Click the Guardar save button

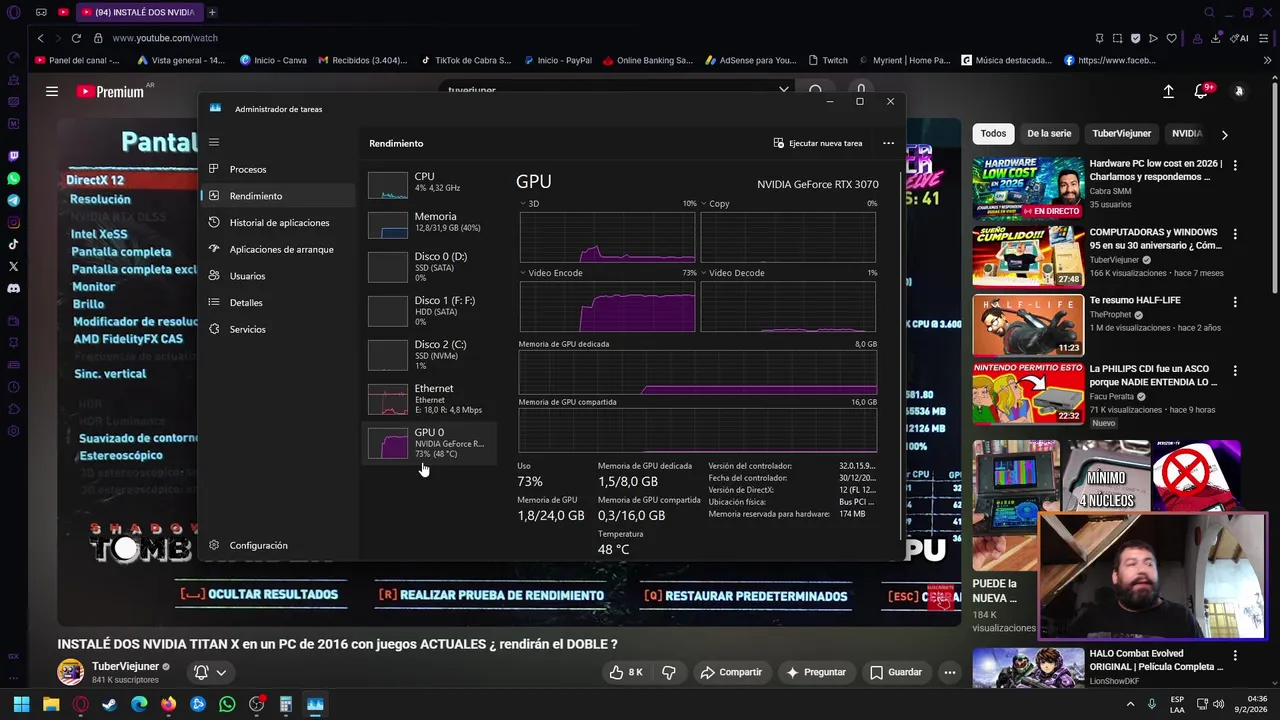(896, 672)
